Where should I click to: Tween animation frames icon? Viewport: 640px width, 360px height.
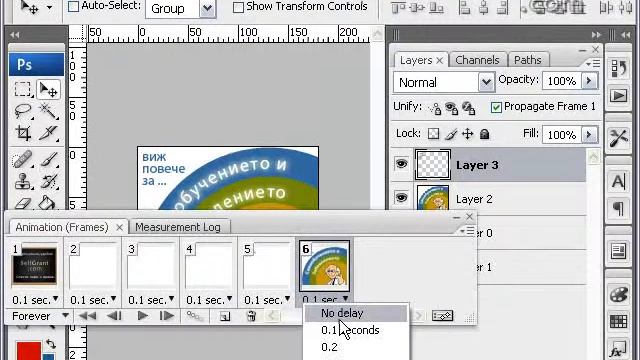[x=195, y=316]
